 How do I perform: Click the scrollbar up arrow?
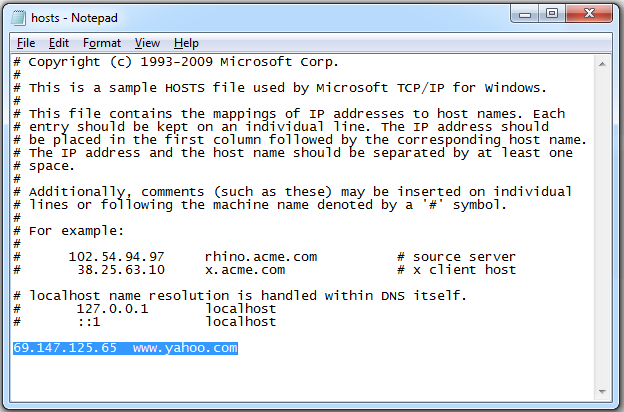pyautogui.click(x=602, y=64)
